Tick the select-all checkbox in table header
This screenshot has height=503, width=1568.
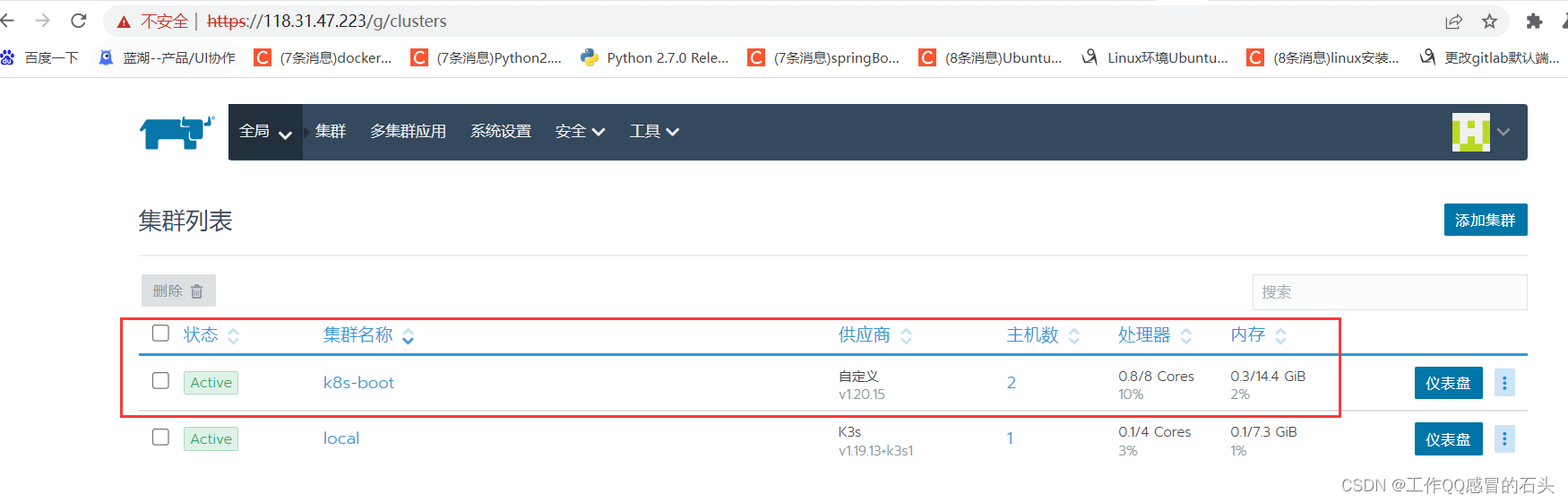click(160, 334)
